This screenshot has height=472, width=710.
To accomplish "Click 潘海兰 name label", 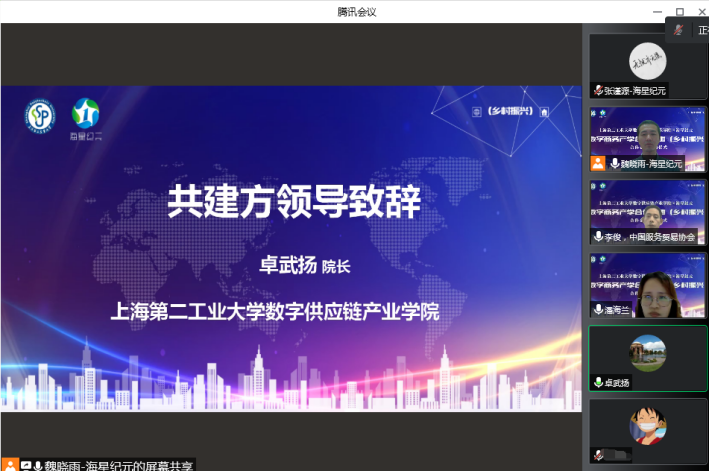I will click(x=617, y=310).
